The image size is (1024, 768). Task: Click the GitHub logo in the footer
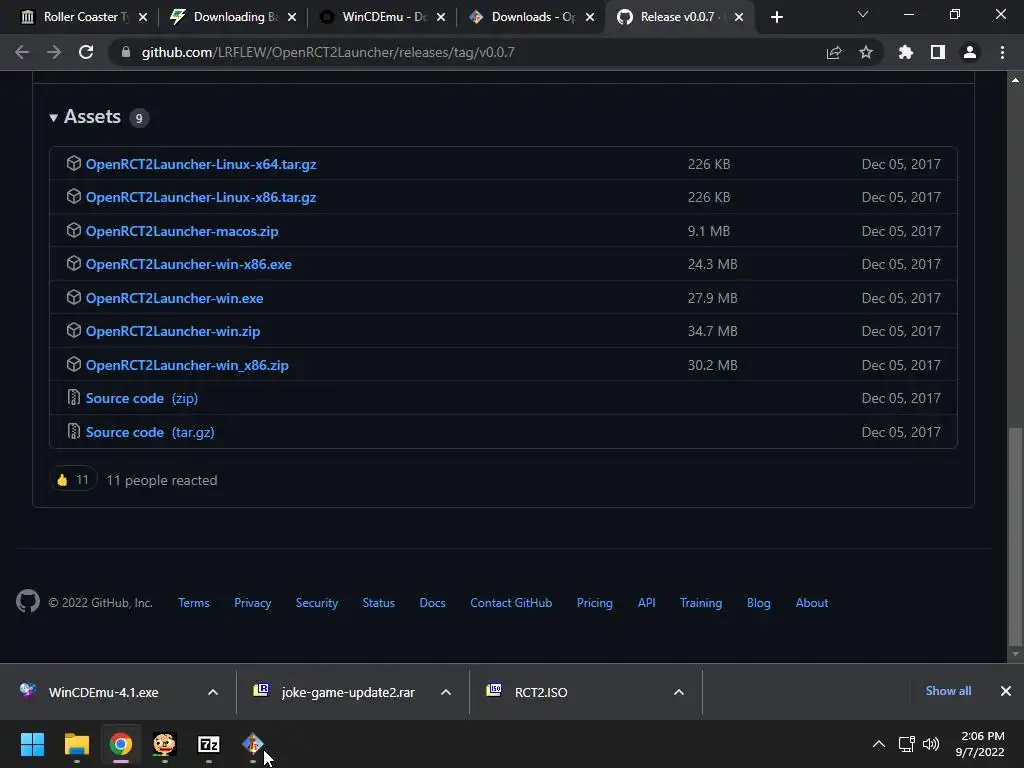tap(27, 601)
